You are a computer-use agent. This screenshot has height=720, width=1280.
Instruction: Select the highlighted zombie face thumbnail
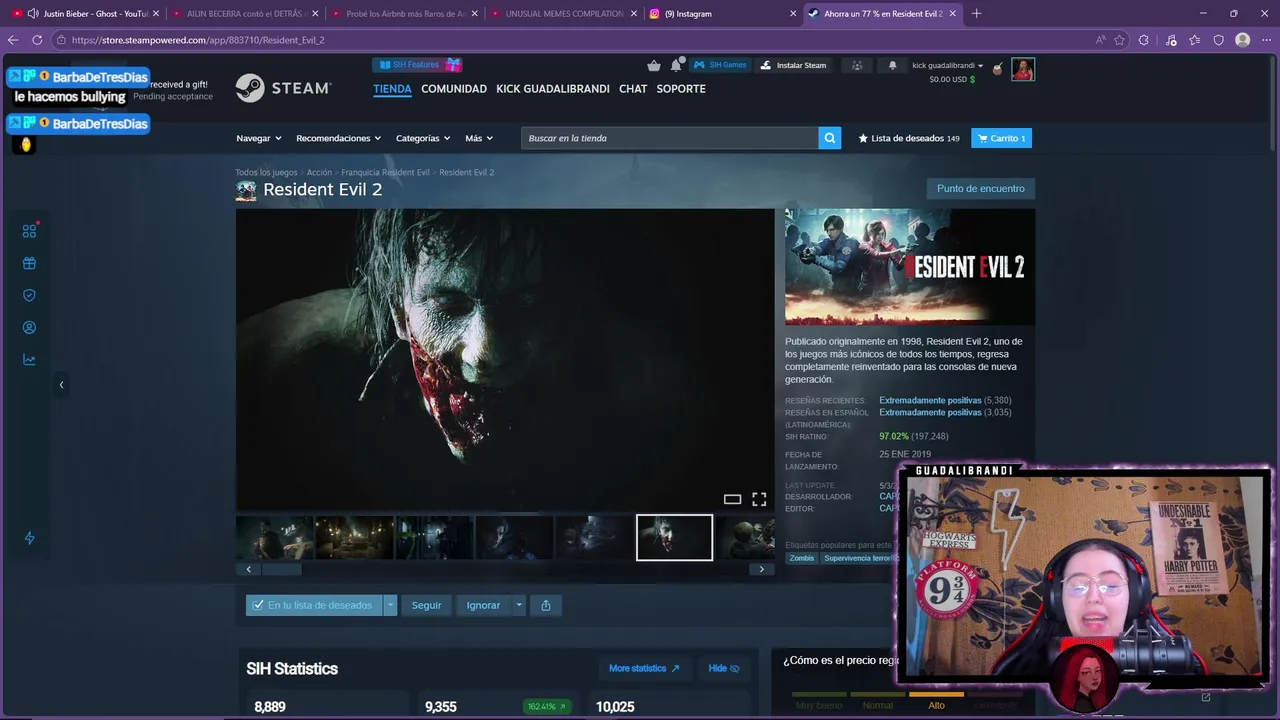[x=675, y=538]
